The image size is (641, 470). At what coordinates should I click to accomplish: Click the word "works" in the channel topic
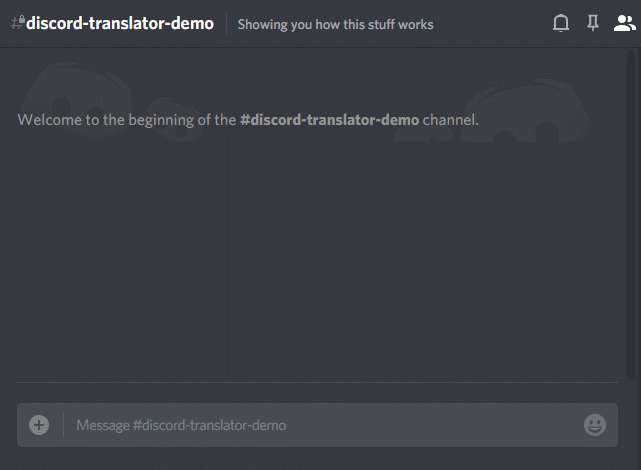(416, 25)
